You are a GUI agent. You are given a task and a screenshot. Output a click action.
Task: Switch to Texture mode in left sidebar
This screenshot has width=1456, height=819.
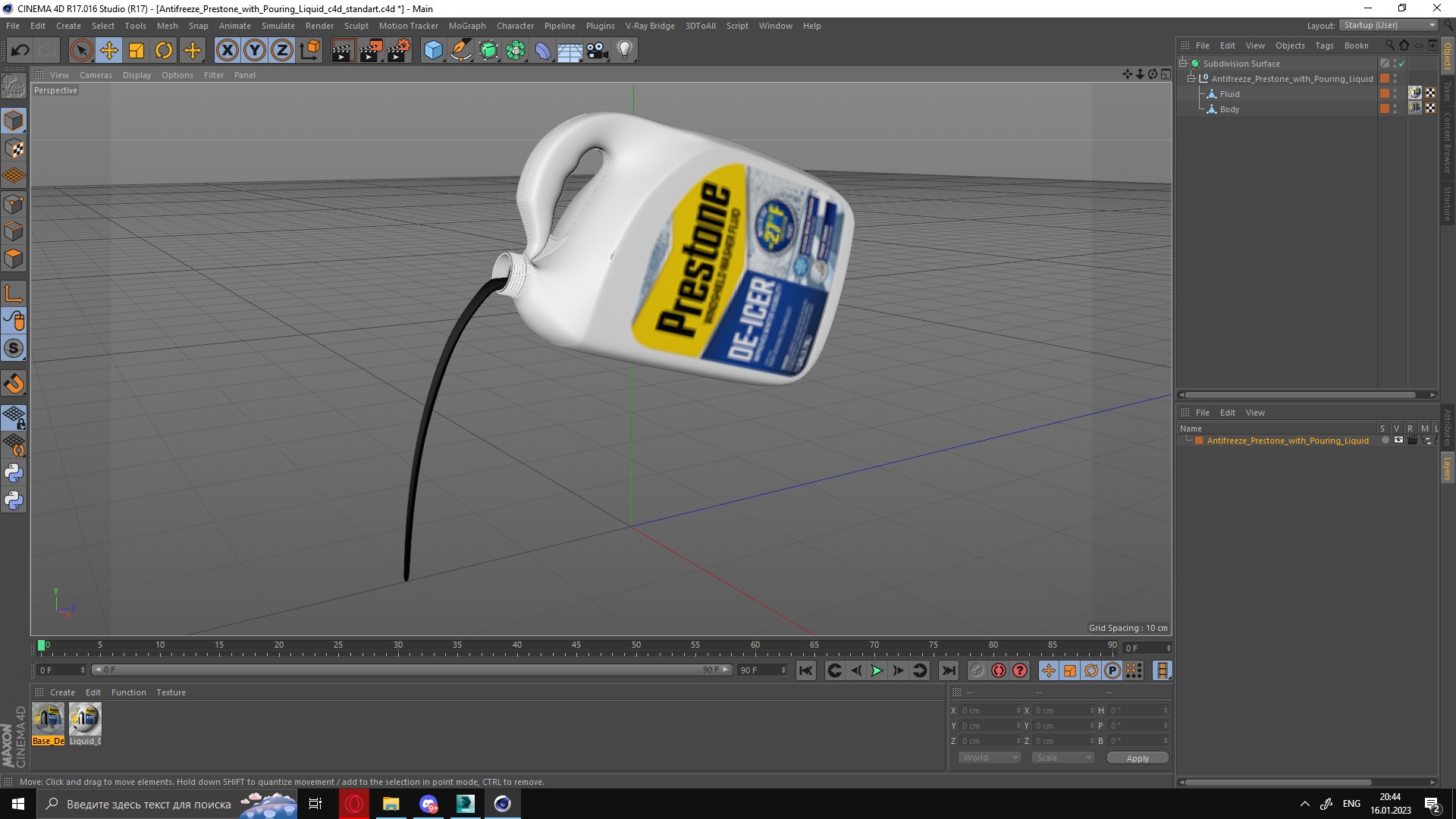14,149
